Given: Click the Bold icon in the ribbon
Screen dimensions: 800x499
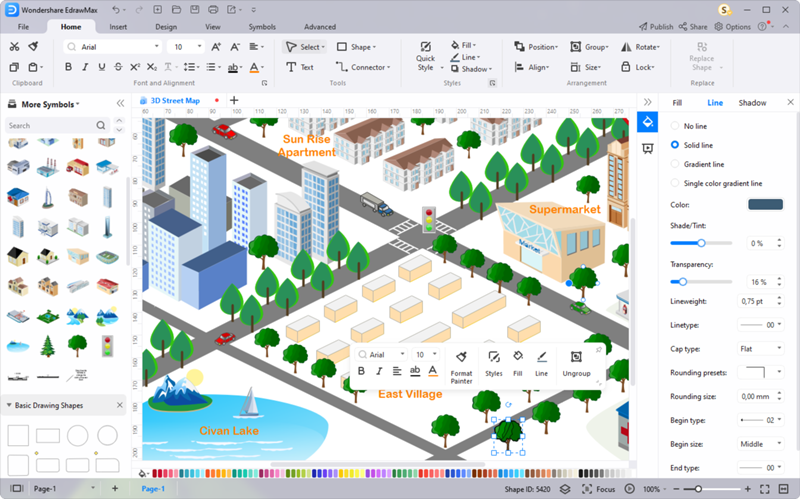Looking at the screenshot, I should [69, 67].
